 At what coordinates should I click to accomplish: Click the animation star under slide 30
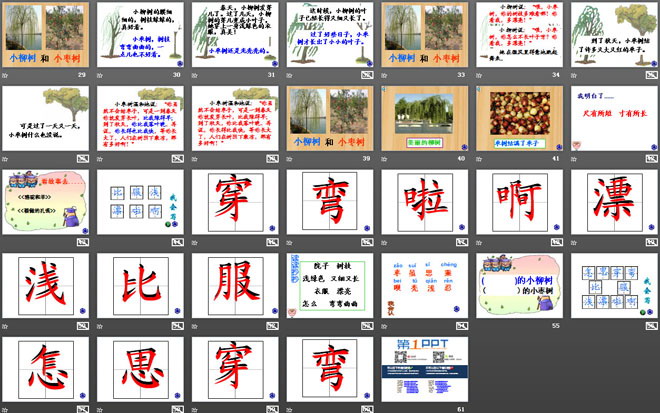point(100,76)
